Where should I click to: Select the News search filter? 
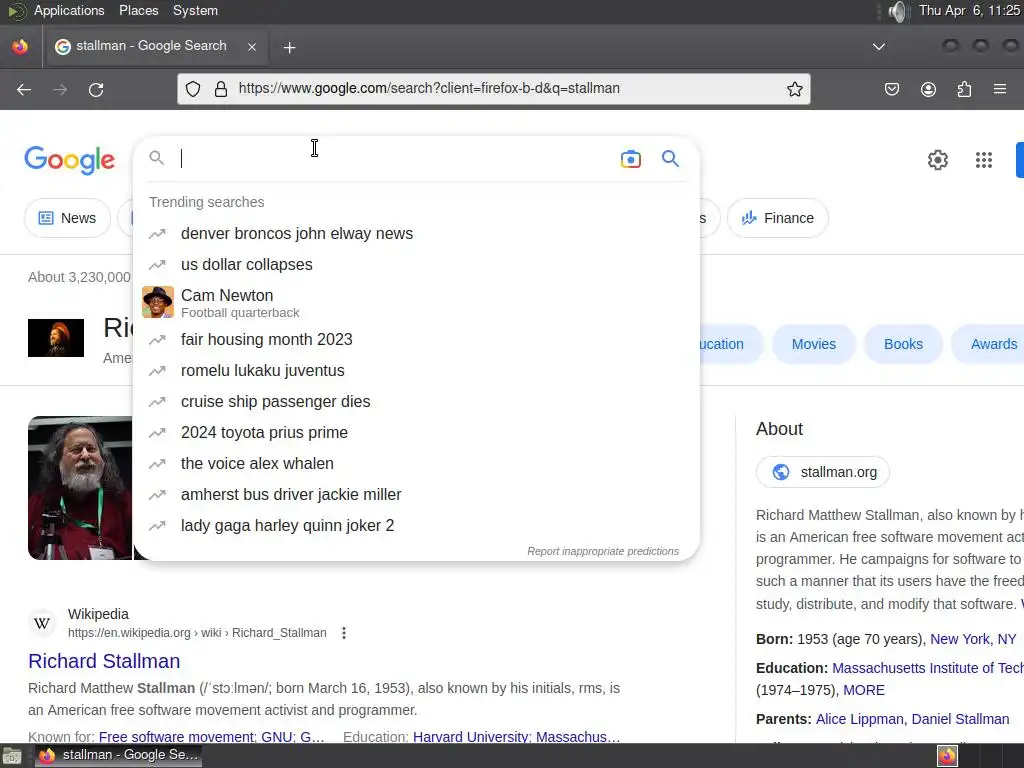tap(67, 218)
